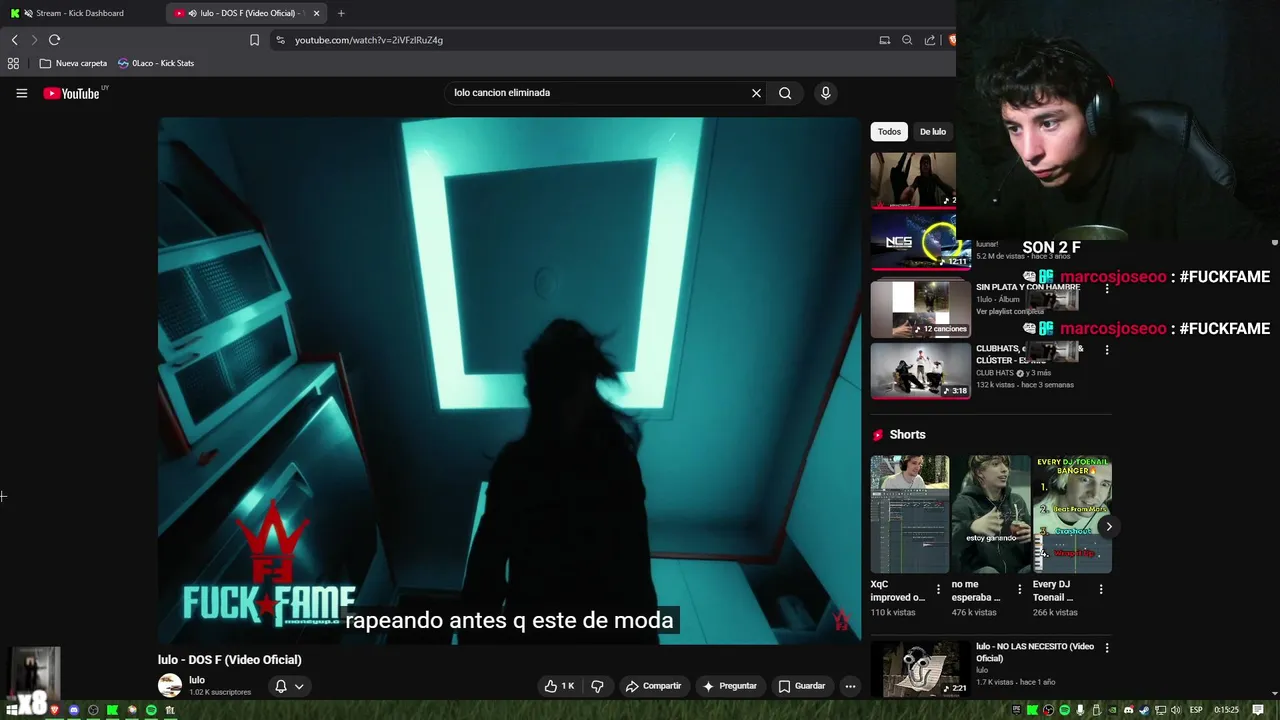
Task: Open options for XqC improved short
Action: (x=938, y=590)
